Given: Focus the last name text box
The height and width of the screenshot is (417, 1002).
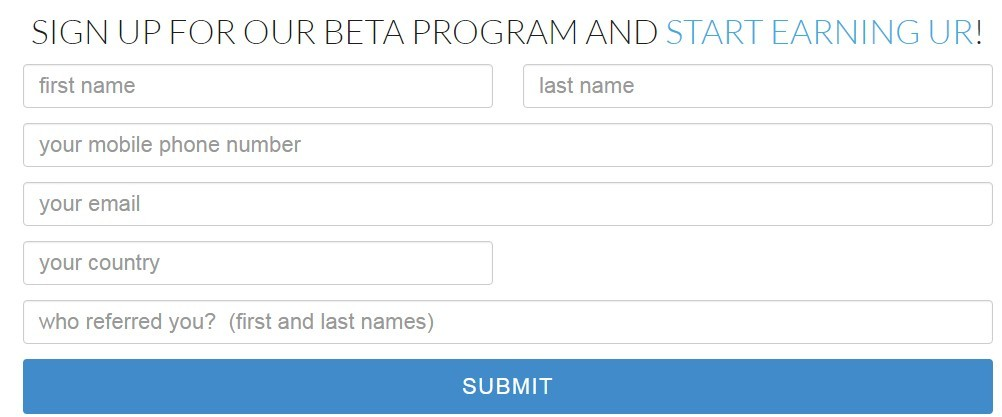Looking at the screenshot, I should click(x=757, y=86).
